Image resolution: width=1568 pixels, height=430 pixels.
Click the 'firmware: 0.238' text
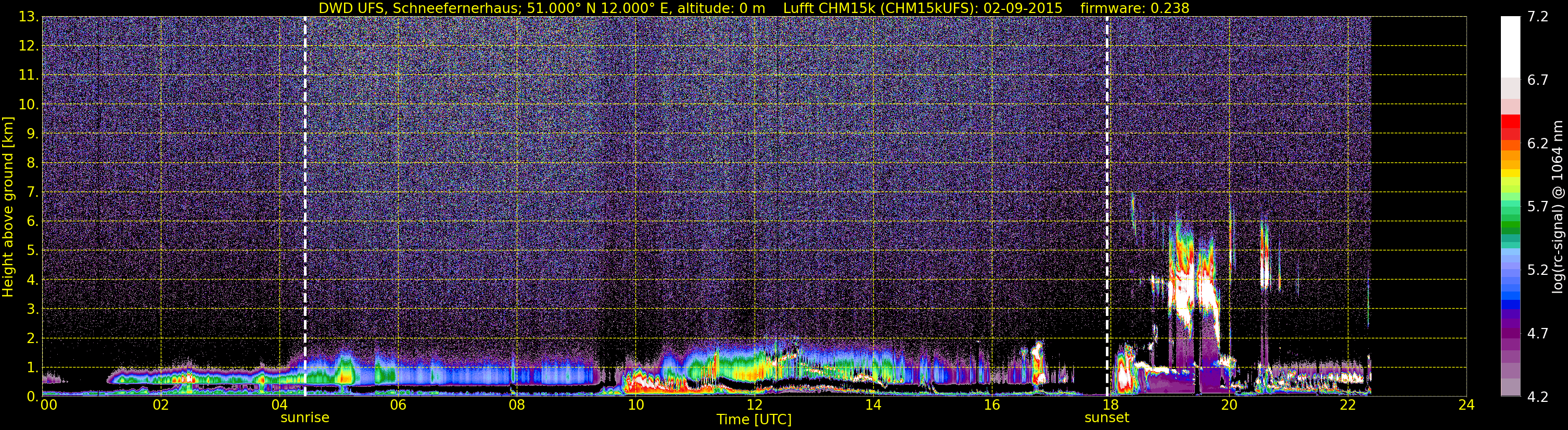[x=1134, y=8]
